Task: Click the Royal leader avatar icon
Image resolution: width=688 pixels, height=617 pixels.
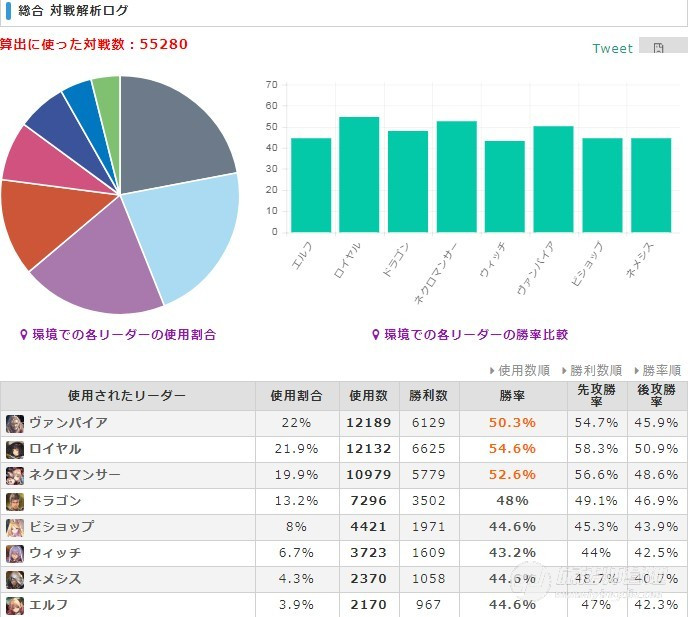Action: (14, 449)
